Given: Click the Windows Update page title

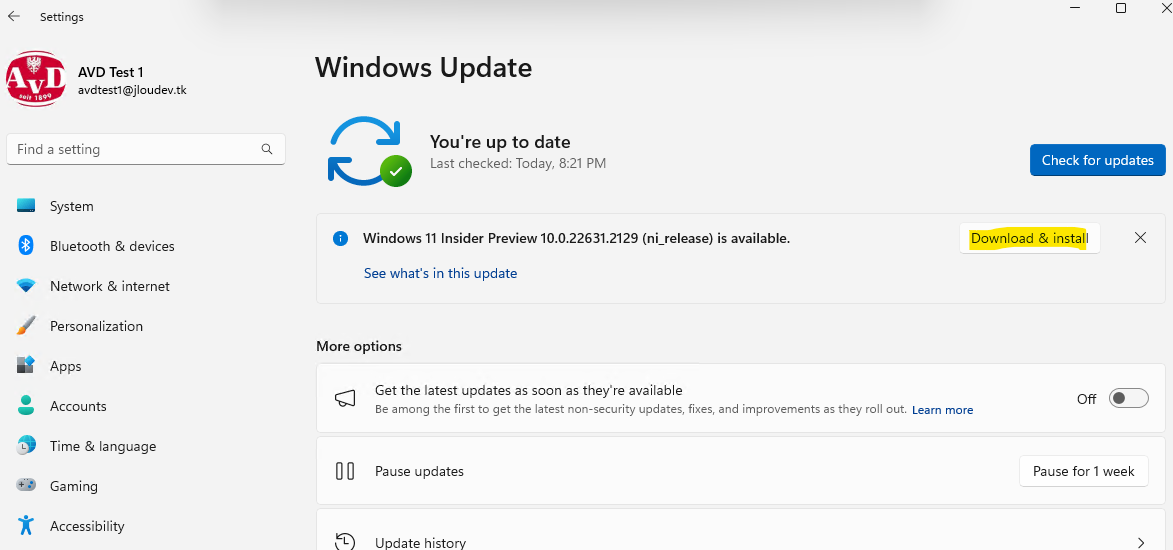Looking at the screenshot, I should 423,67.
